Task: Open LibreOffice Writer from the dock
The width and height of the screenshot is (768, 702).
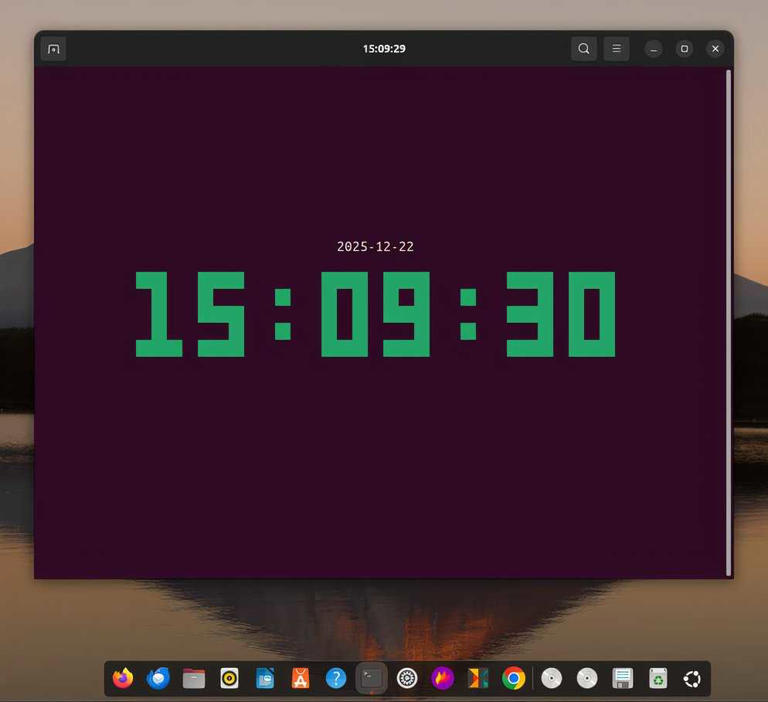Action: 265,678
